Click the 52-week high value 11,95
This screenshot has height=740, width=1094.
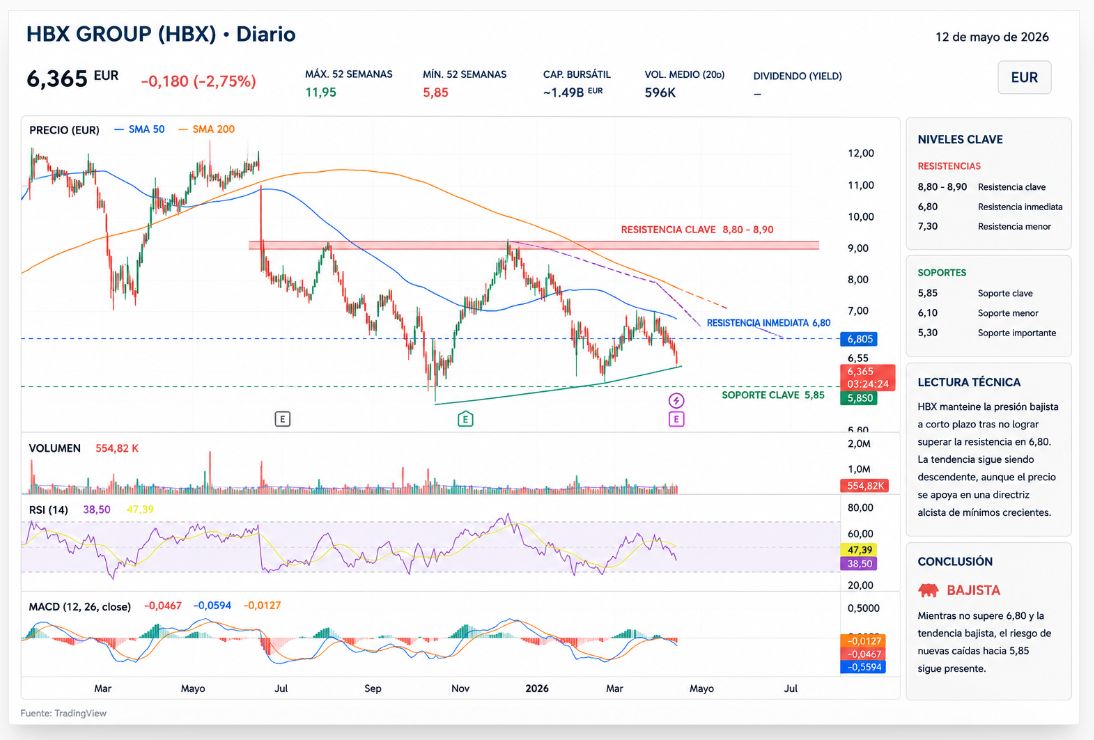(x=321, y=92)
